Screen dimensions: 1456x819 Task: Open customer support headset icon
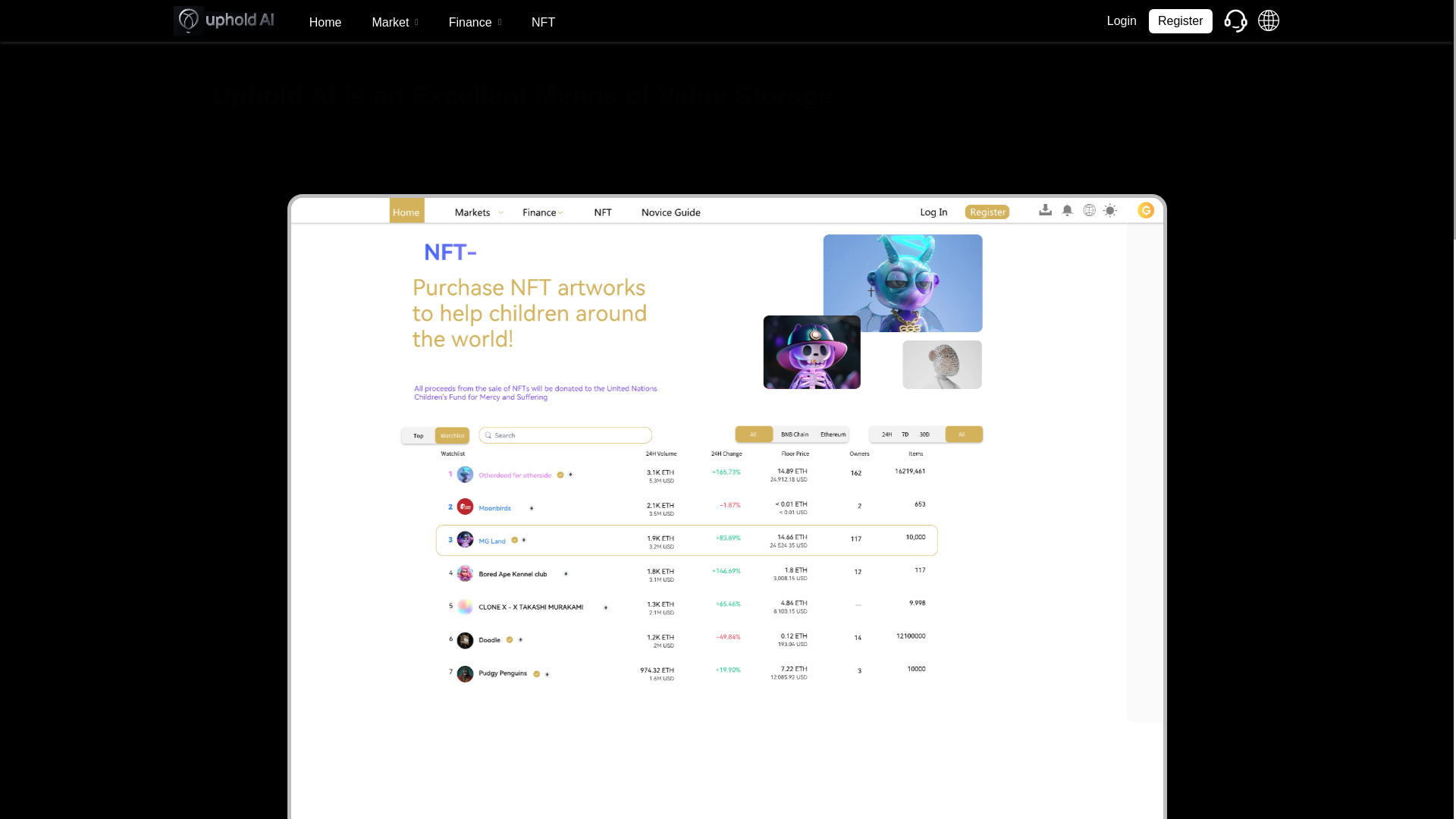pyautogui.click(x=1235, y=21)
